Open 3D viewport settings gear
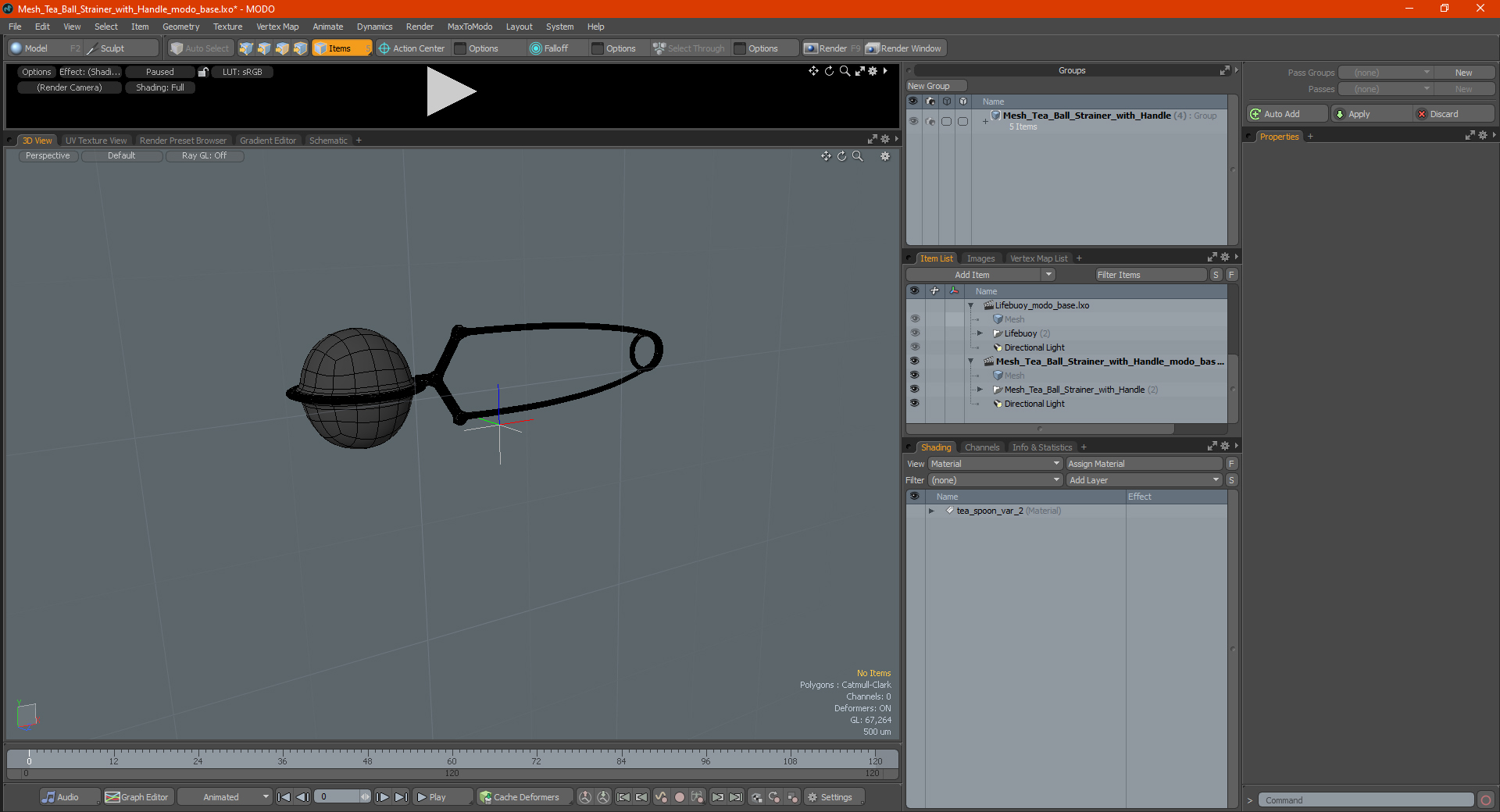The image size is (1500, 812). [885, 156]
